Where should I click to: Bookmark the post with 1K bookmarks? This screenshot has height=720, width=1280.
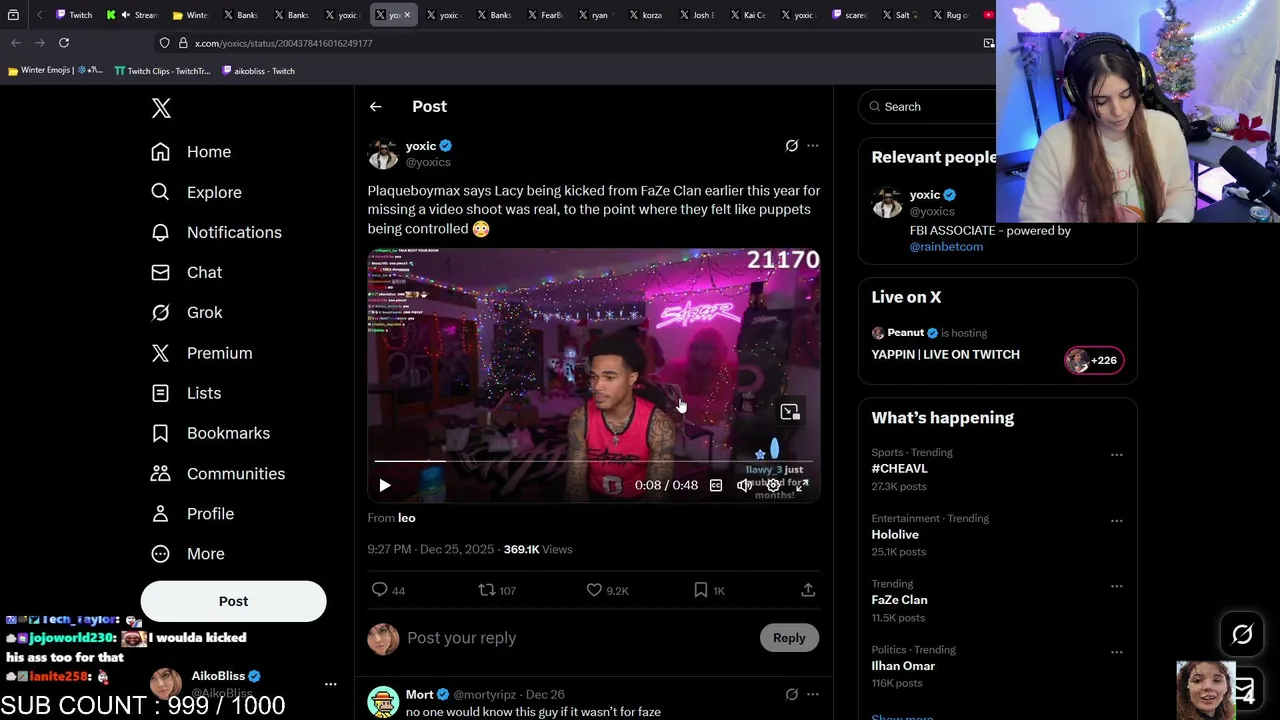coord(709,590)
